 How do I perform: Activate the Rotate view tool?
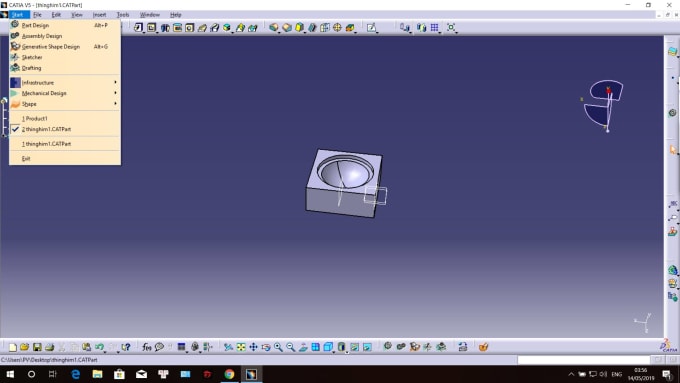[266, 347]
